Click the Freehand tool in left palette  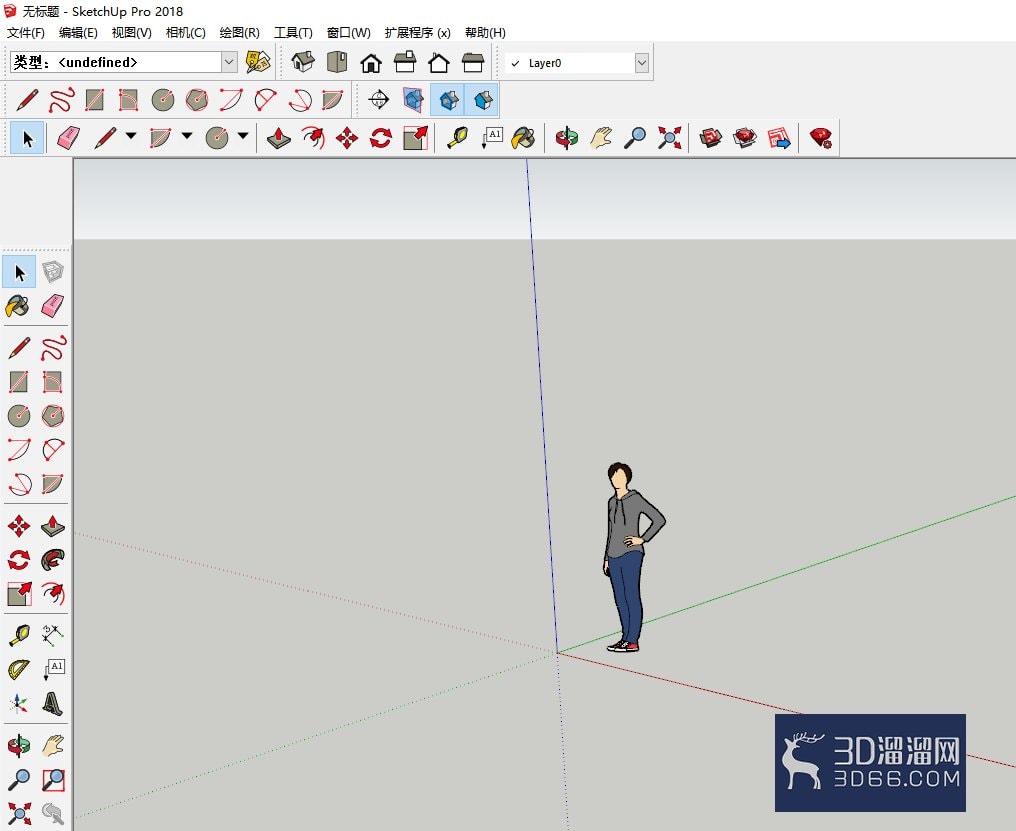pos(52,348)
